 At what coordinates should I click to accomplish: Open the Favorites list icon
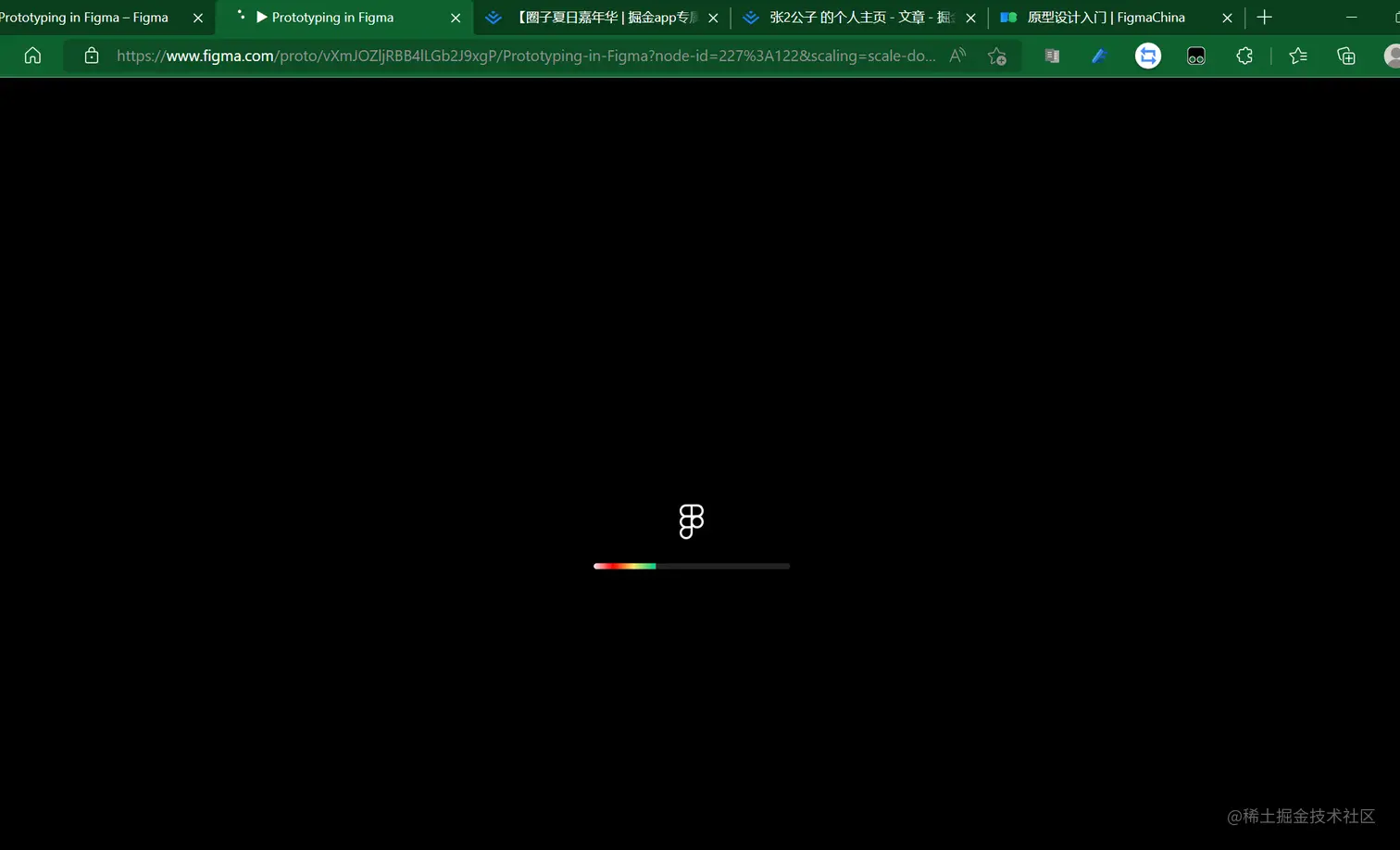(x=1298, y=56)
